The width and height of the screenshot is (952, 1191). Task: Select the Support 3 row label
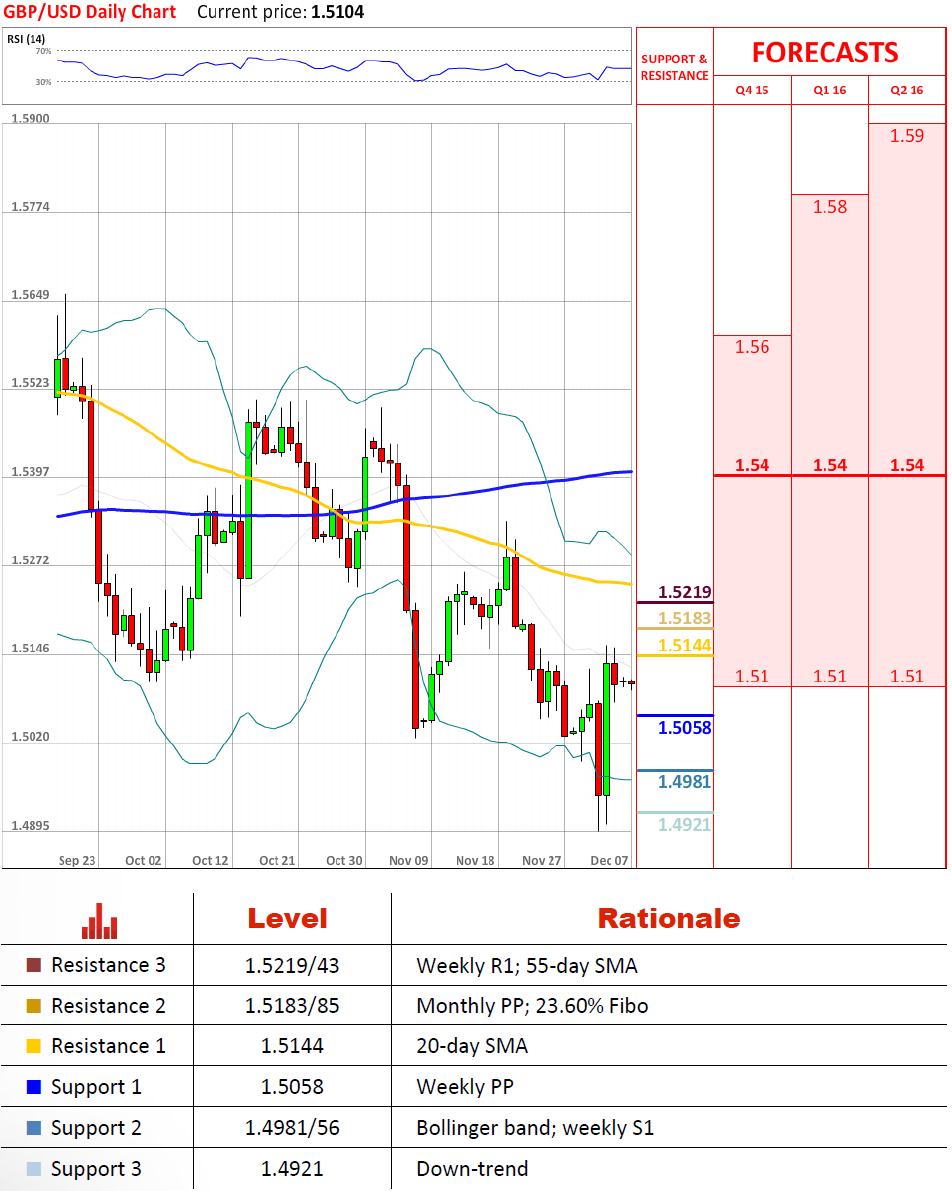(96, 1169)
